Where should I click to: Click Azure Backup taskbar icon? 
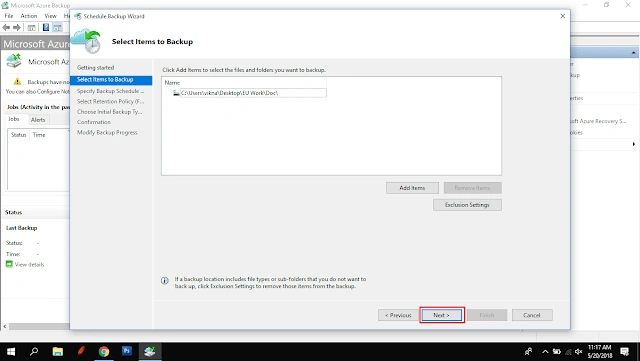tap(150, 352)
